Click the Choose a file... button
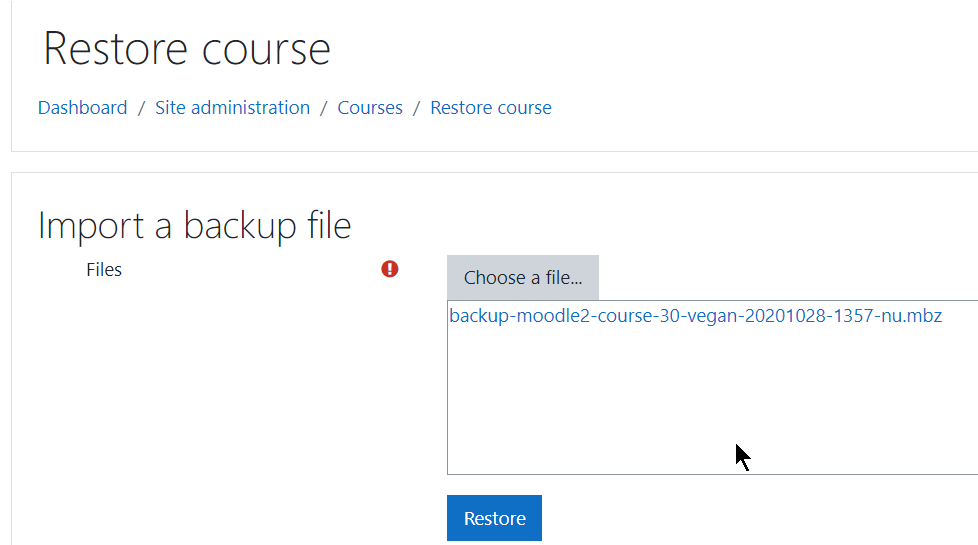This screenshot has width=978, height=545. coord(523,277)
